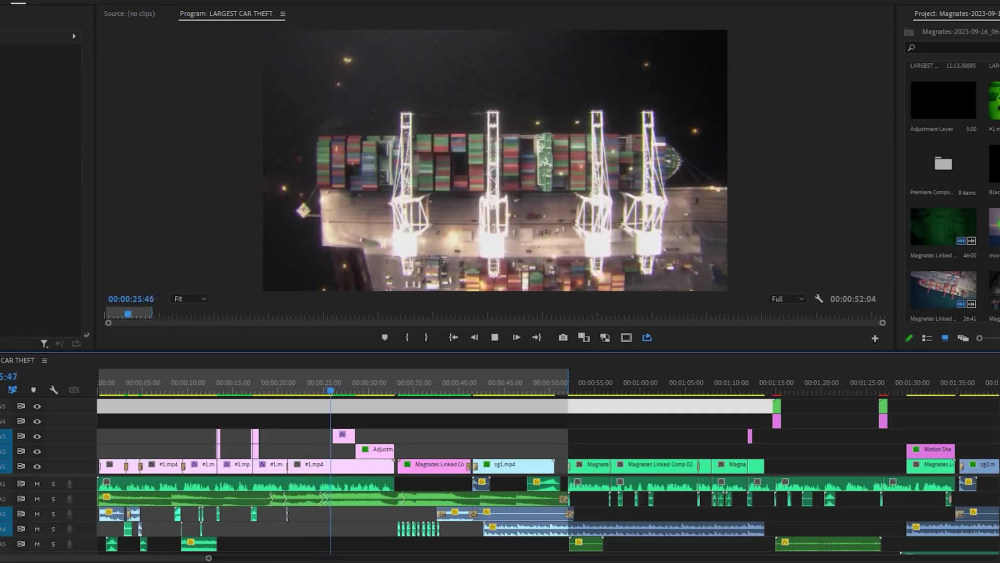Toggle Snap in the timeline
This screenshot has height=563, width=1000.
[x=12, y=390]
